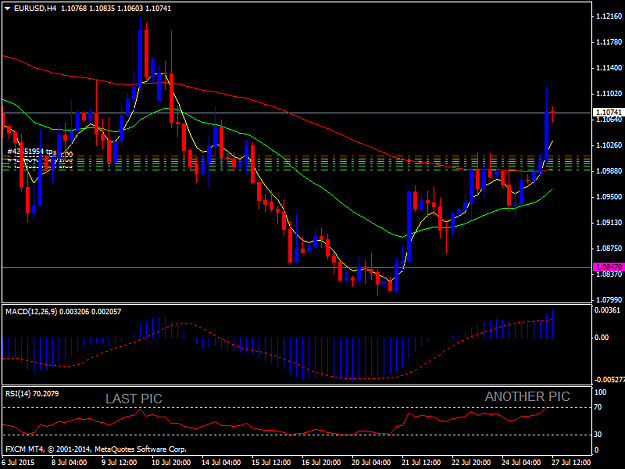Click the 1.08750 price axis value
The height and width of the screenshot is (469, 625).
[x=609, y=248]
